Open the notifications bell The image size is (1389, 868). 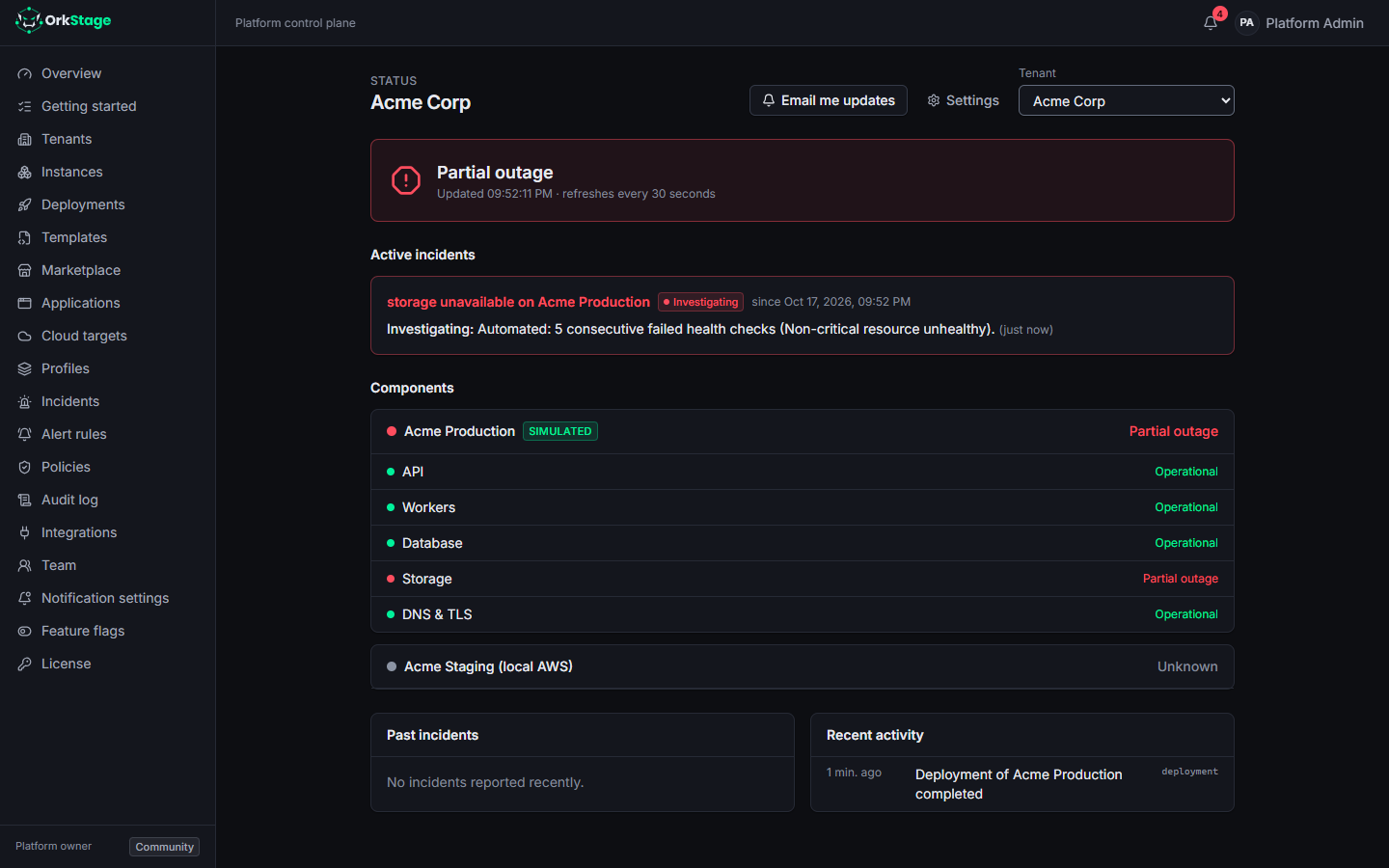coord(1211,22)
